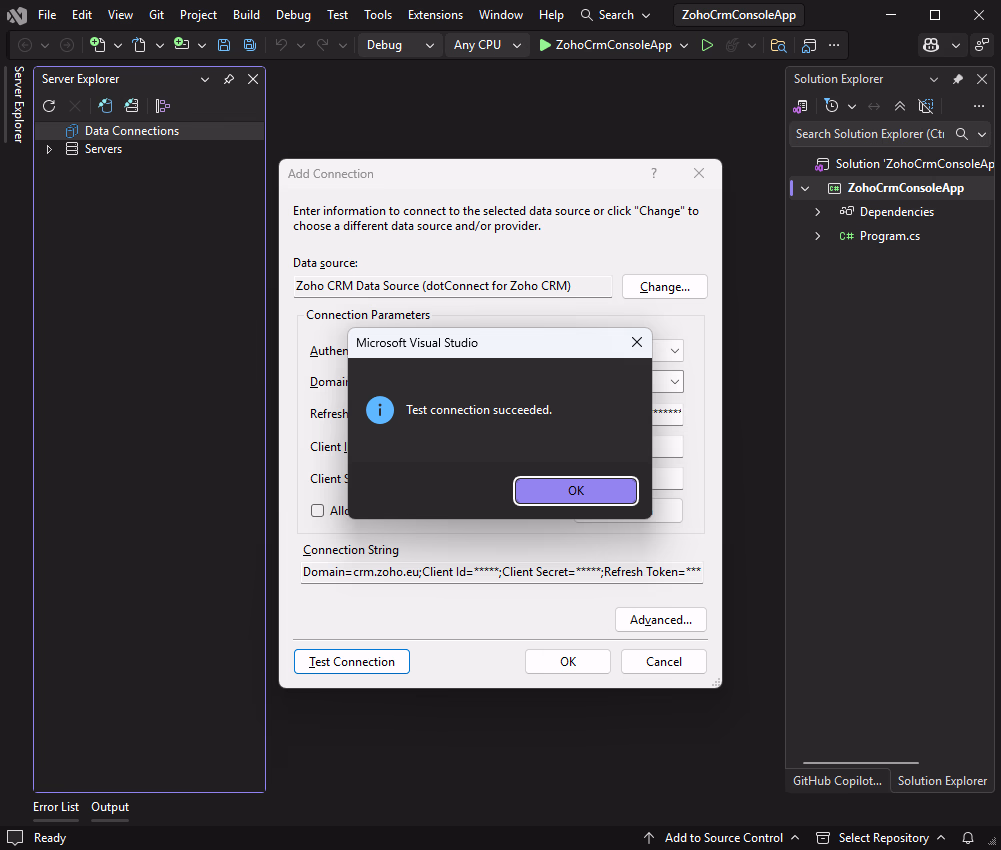The width and height of the screenshot is (1001, 850).
Task: Switch to the Output tab
Action: (x=109, y=807)
